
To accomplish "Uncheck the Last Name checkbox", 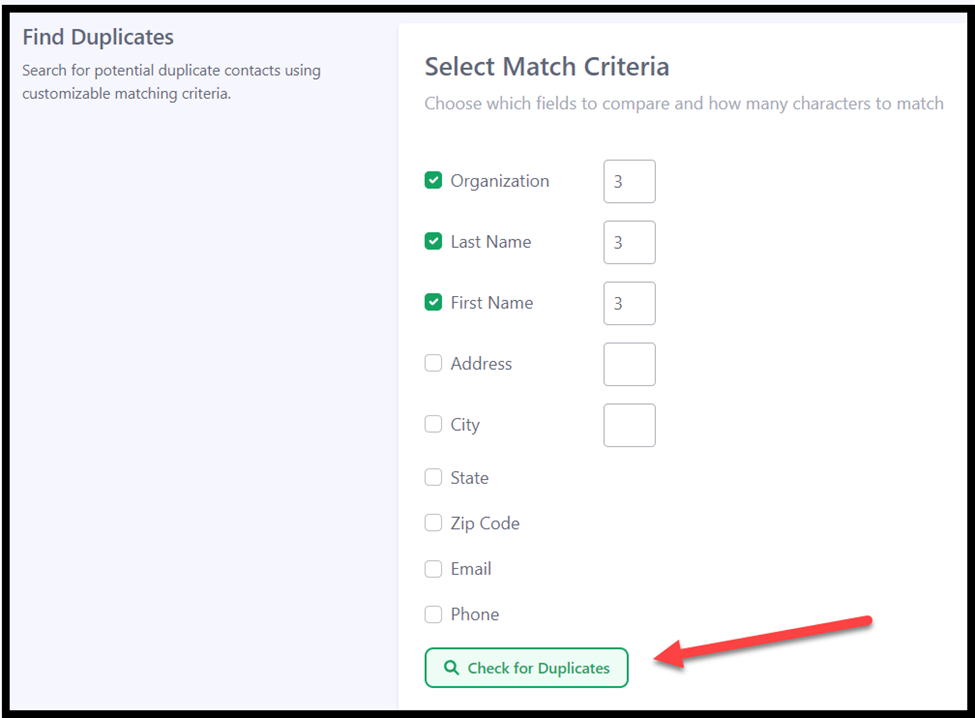I will tap(433, 241).
